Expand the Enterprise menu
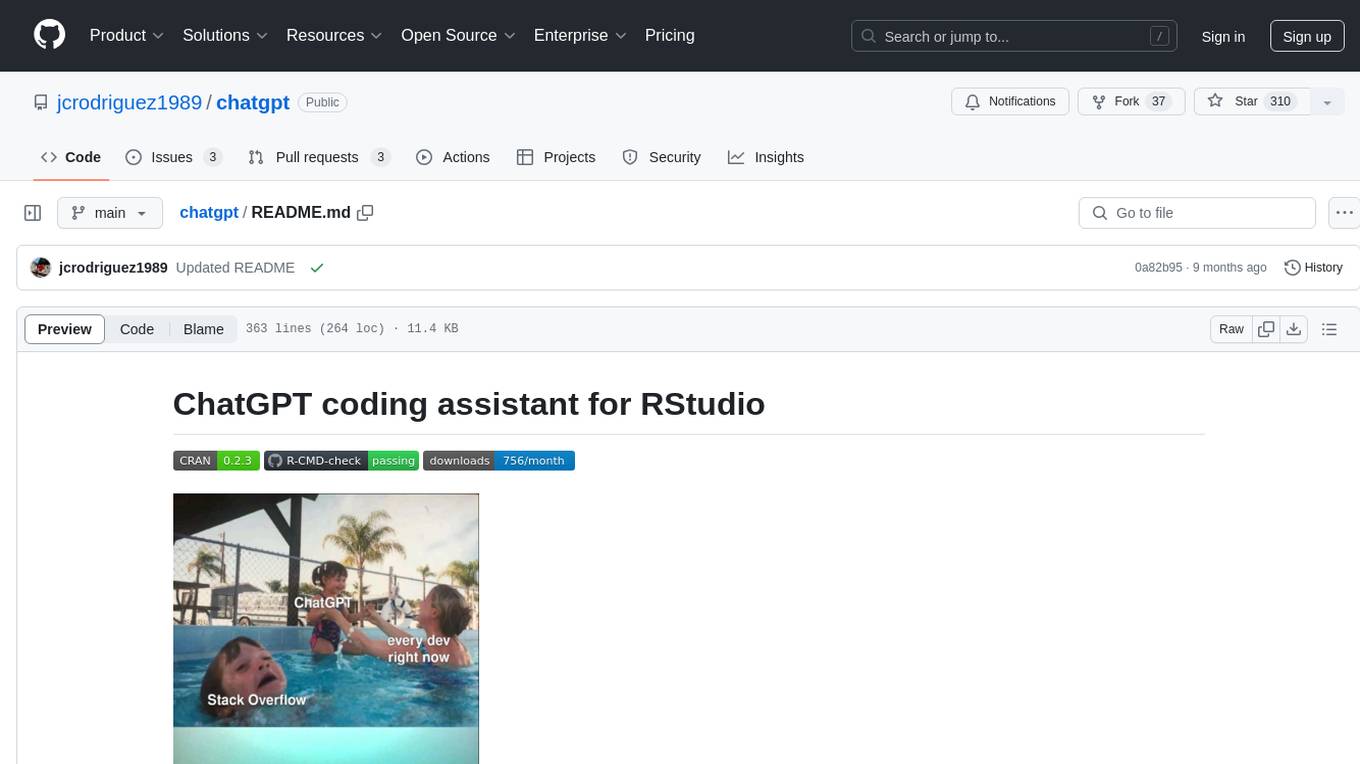The height and width of the screenshot is (764, 1360). point(580,35)
